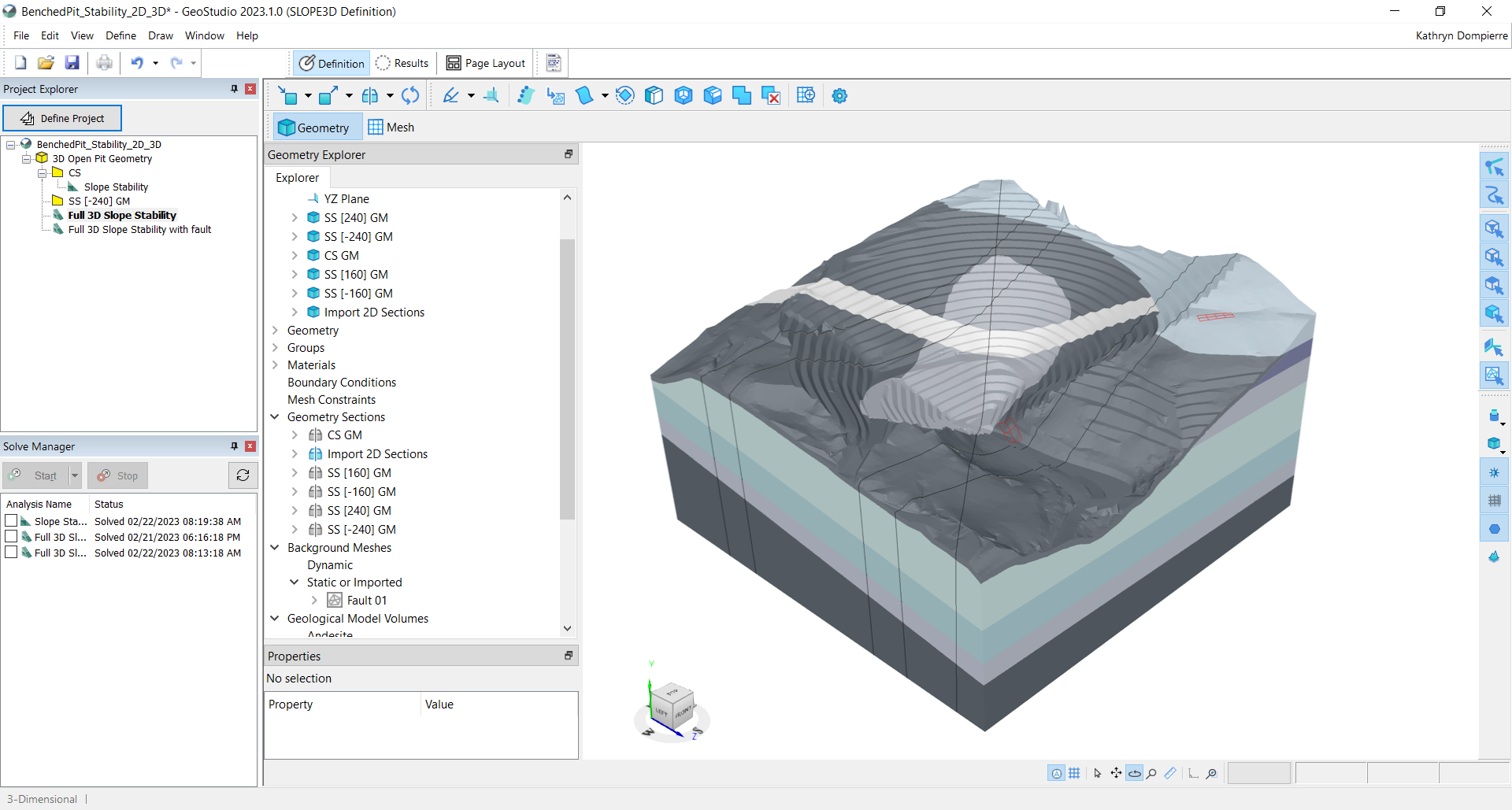
Task: Switch to the Mesh tab
Action: [391, 128]
